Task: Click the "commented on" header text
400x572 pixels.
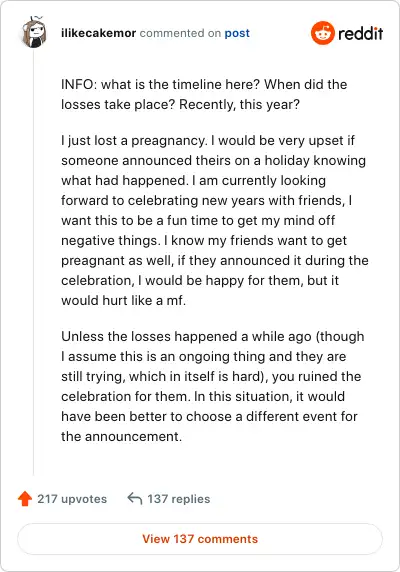Action: tap(180, 33)
